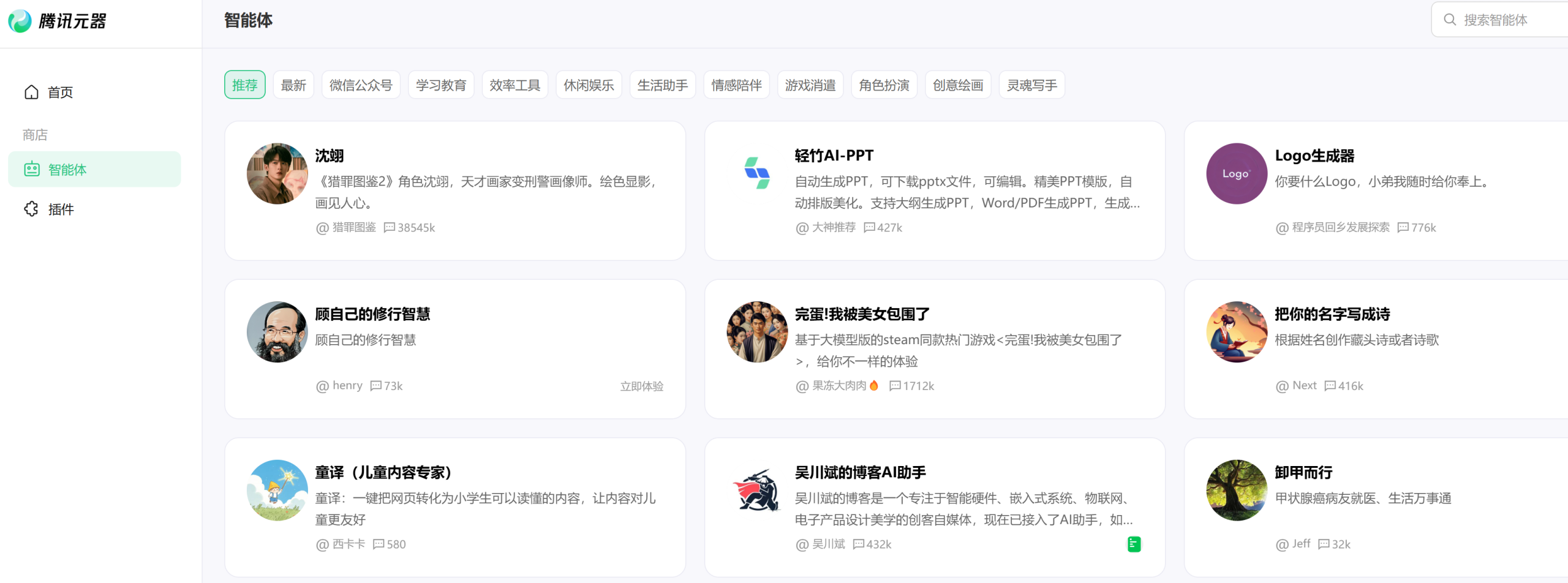Click the Tencent Yuanqi logo

point(57,21)
